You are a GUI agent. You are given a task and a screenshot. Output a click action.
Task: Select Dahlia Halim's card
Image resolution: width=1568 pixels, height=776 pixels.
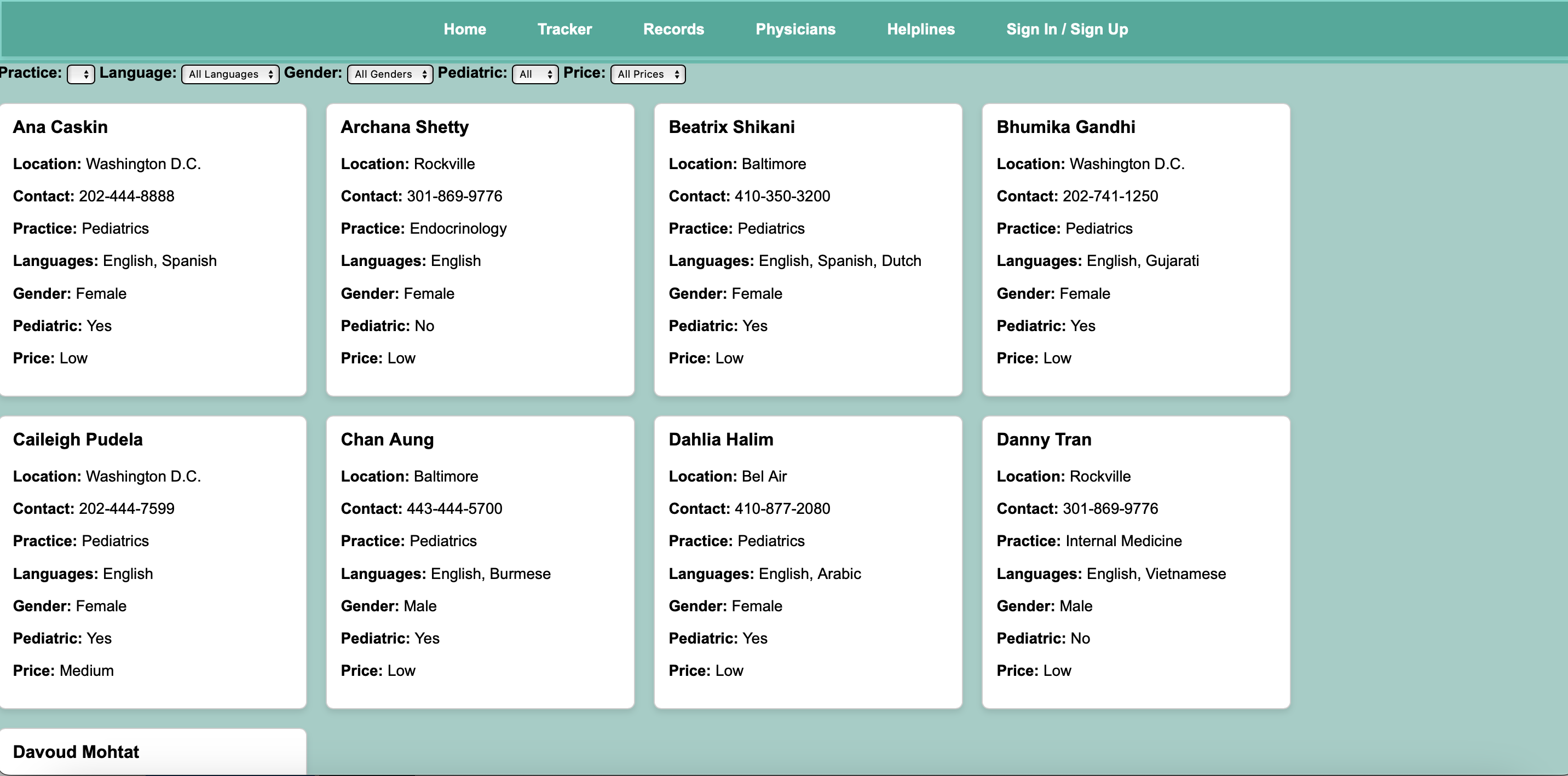(x=808, y=562)
